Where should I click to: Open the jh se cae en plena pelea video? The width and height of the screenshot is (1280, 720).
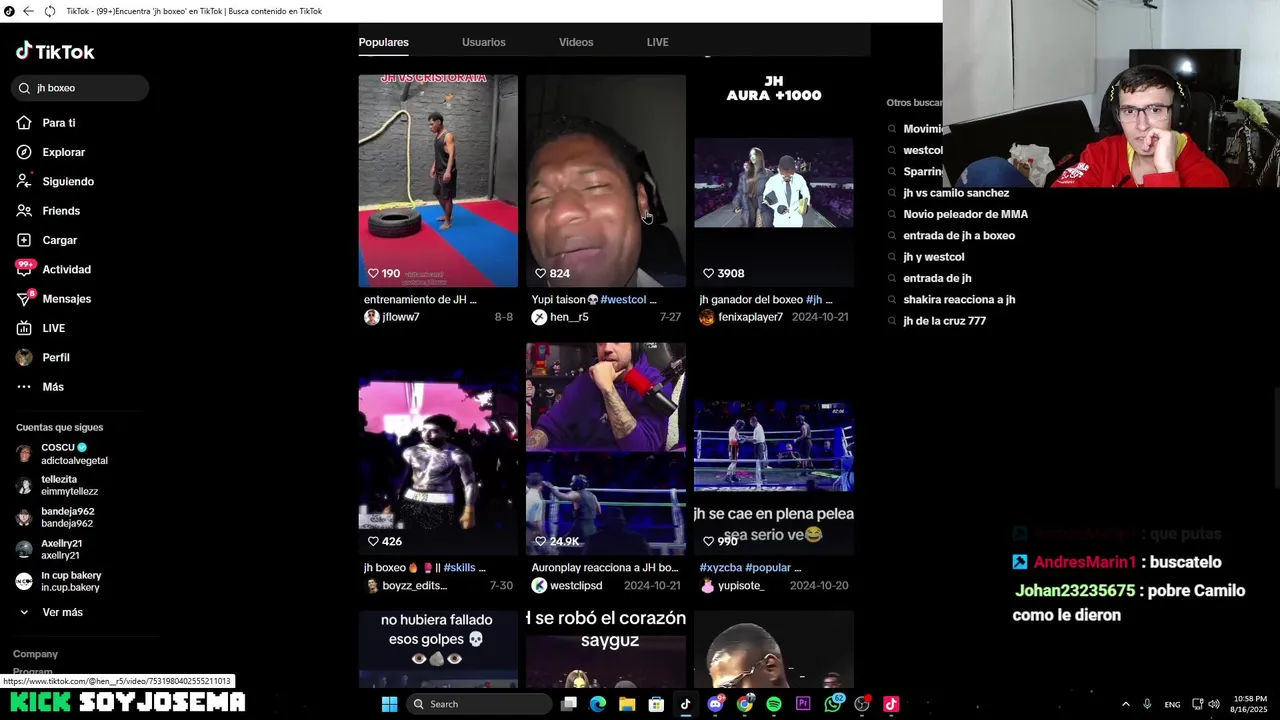774,449
